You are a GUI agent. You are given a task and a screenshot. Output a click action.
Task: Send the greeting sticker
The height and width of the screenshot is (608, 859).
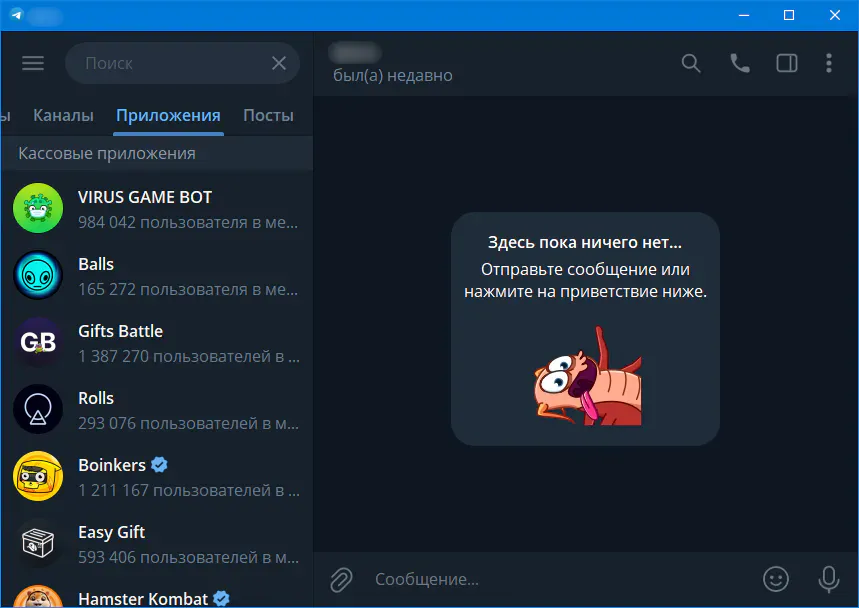tap(587, 377)
